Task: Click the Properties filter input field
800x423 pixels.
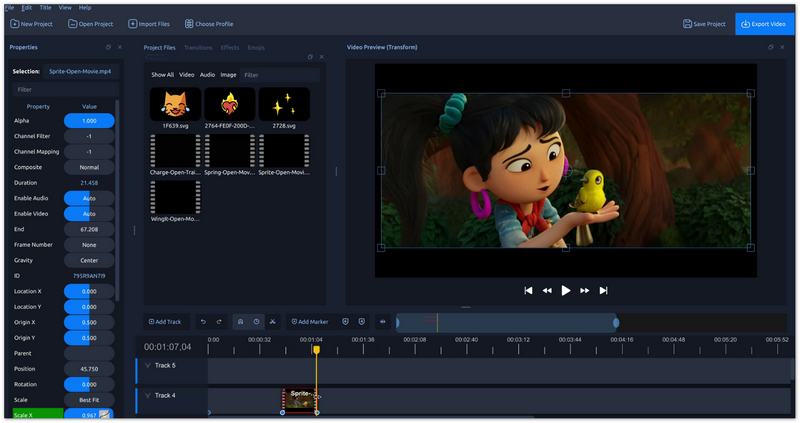Action: (x=65, y=89)
